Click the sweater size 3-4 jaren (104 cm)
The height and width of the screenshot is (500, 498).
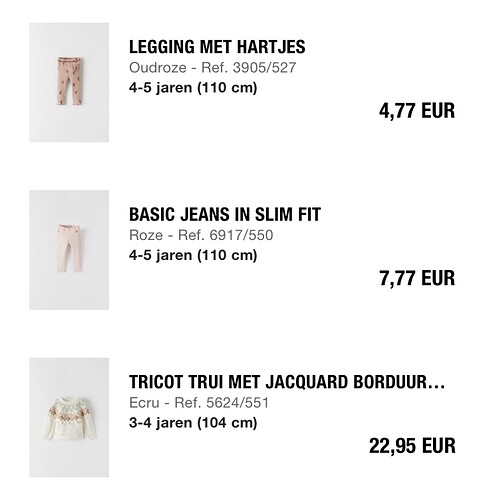193,423
